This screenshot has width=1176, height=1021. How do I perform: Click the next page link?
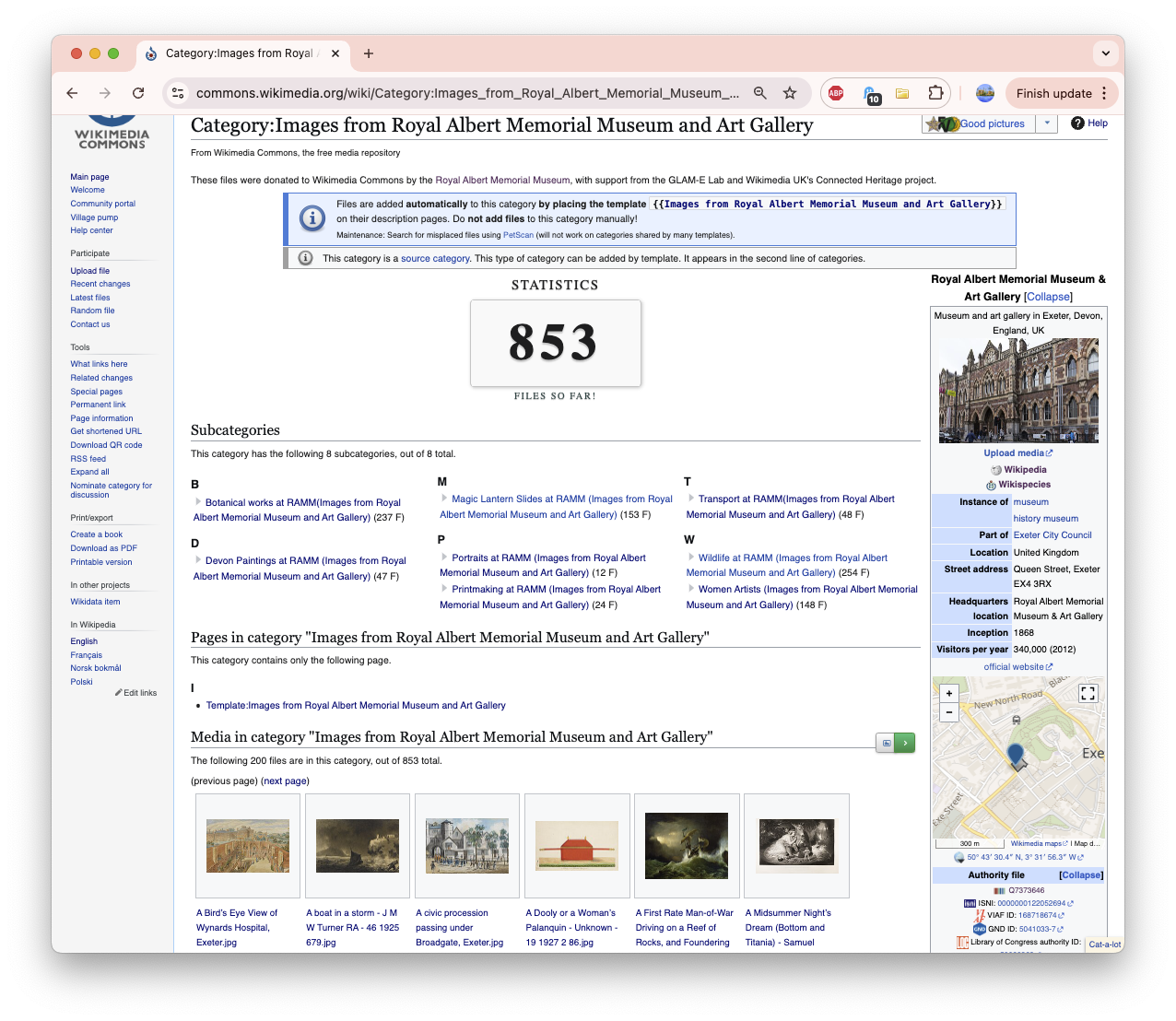pos(285,781)
